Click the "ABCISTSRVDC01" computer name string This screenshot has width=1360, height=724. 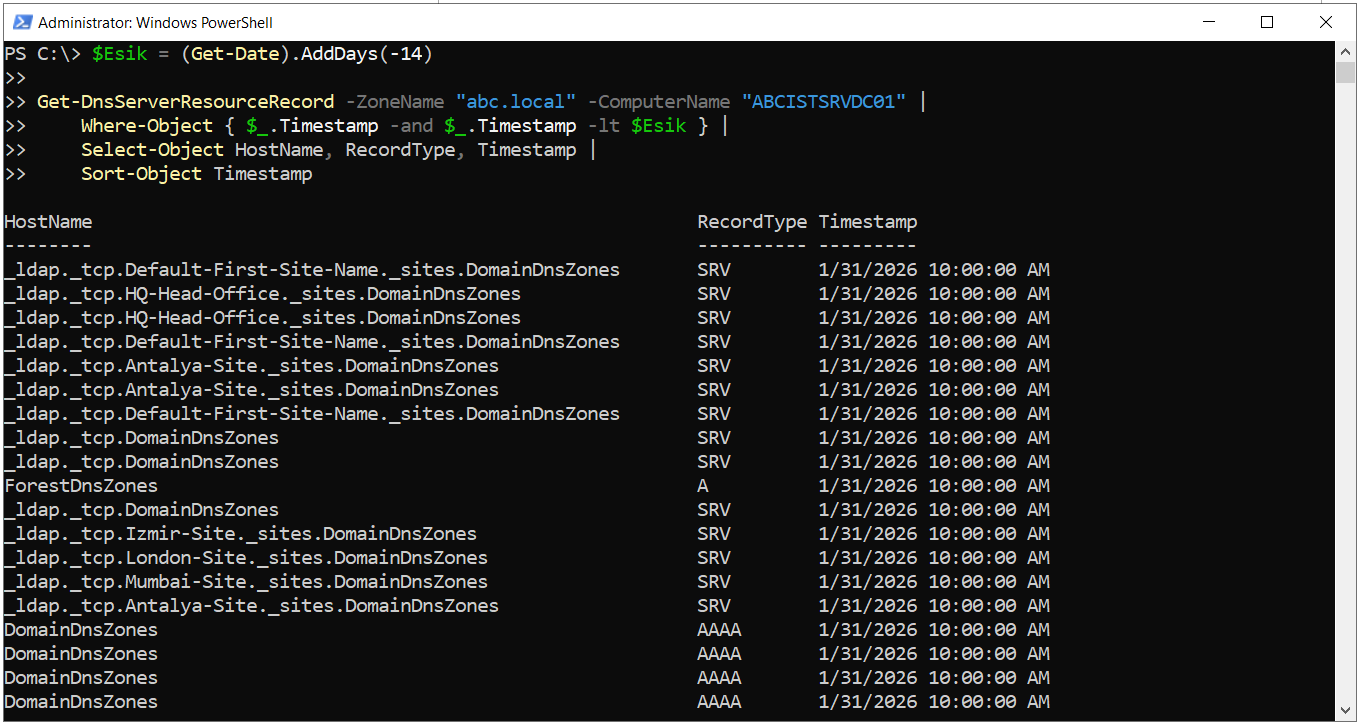coord(824,102)
